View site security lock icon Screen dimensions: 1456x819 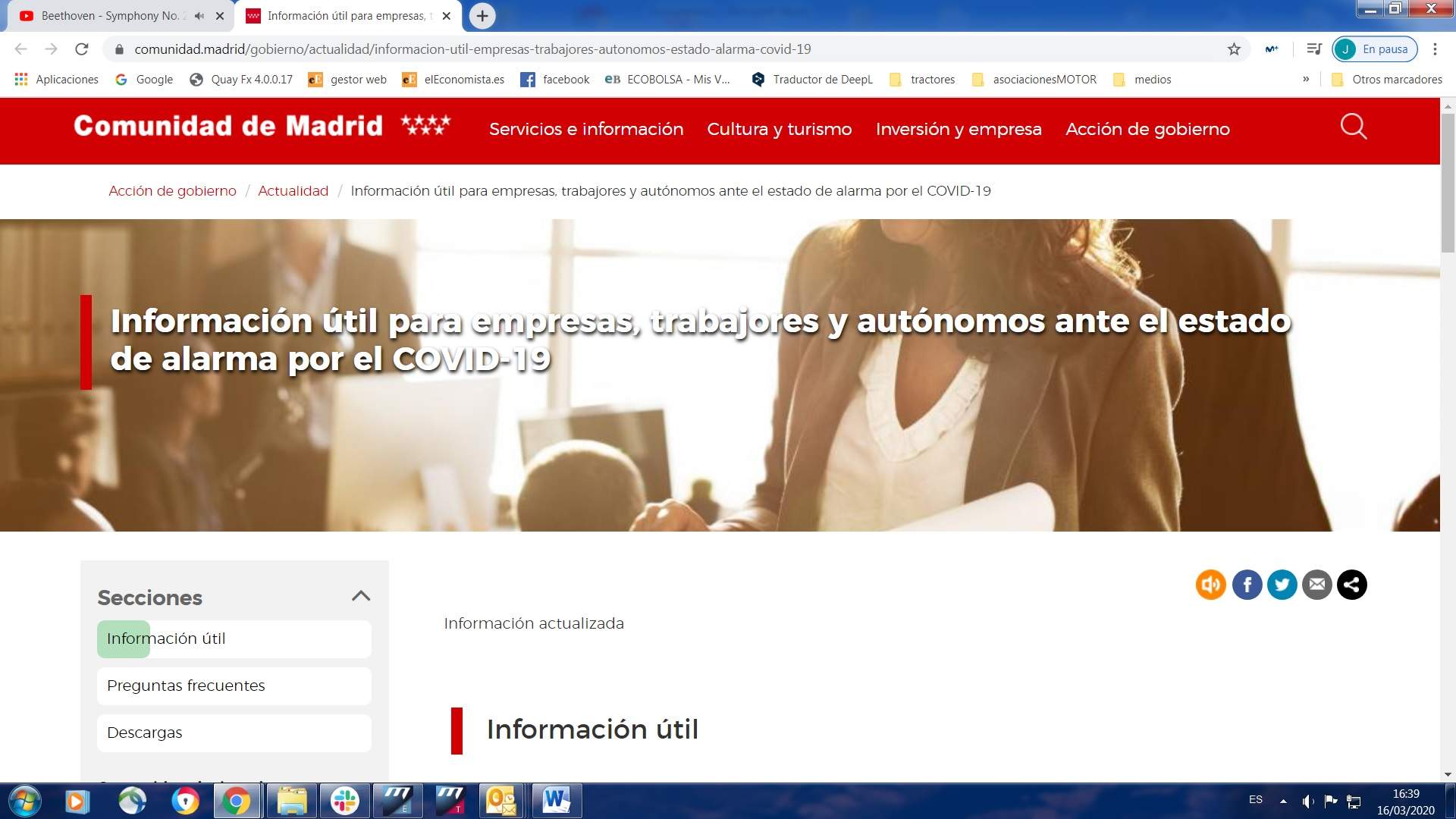pos(118,49)
